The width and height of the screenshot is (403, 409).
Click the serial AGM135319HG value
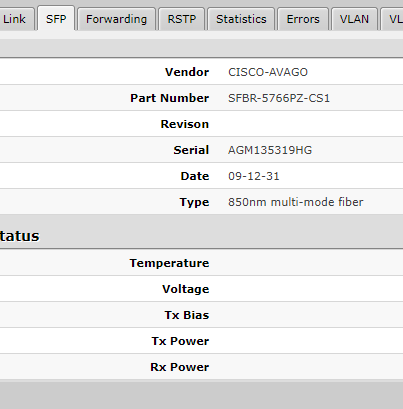[x=270, y=150]
